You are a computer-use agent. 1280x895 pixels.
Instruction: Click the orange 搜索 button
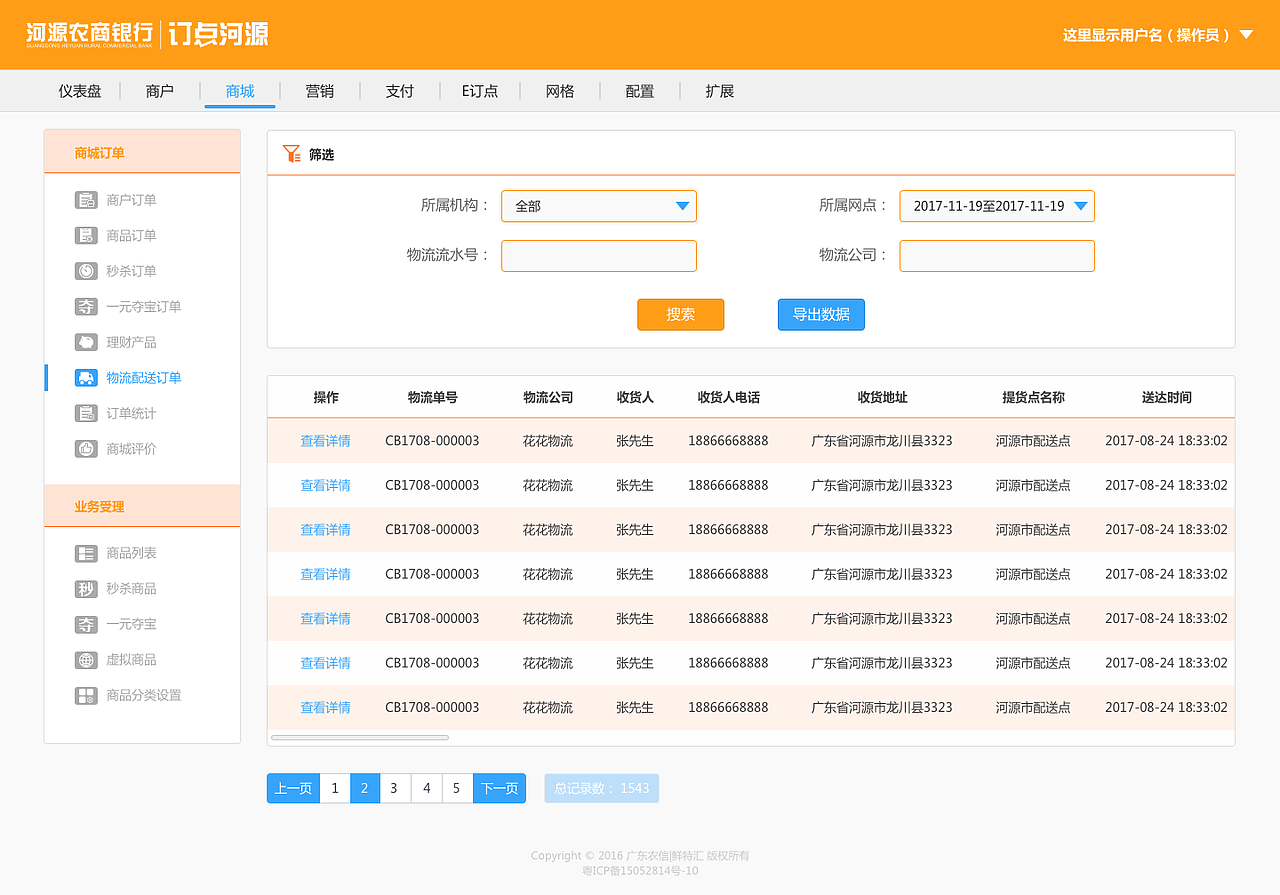pos(680,315)
